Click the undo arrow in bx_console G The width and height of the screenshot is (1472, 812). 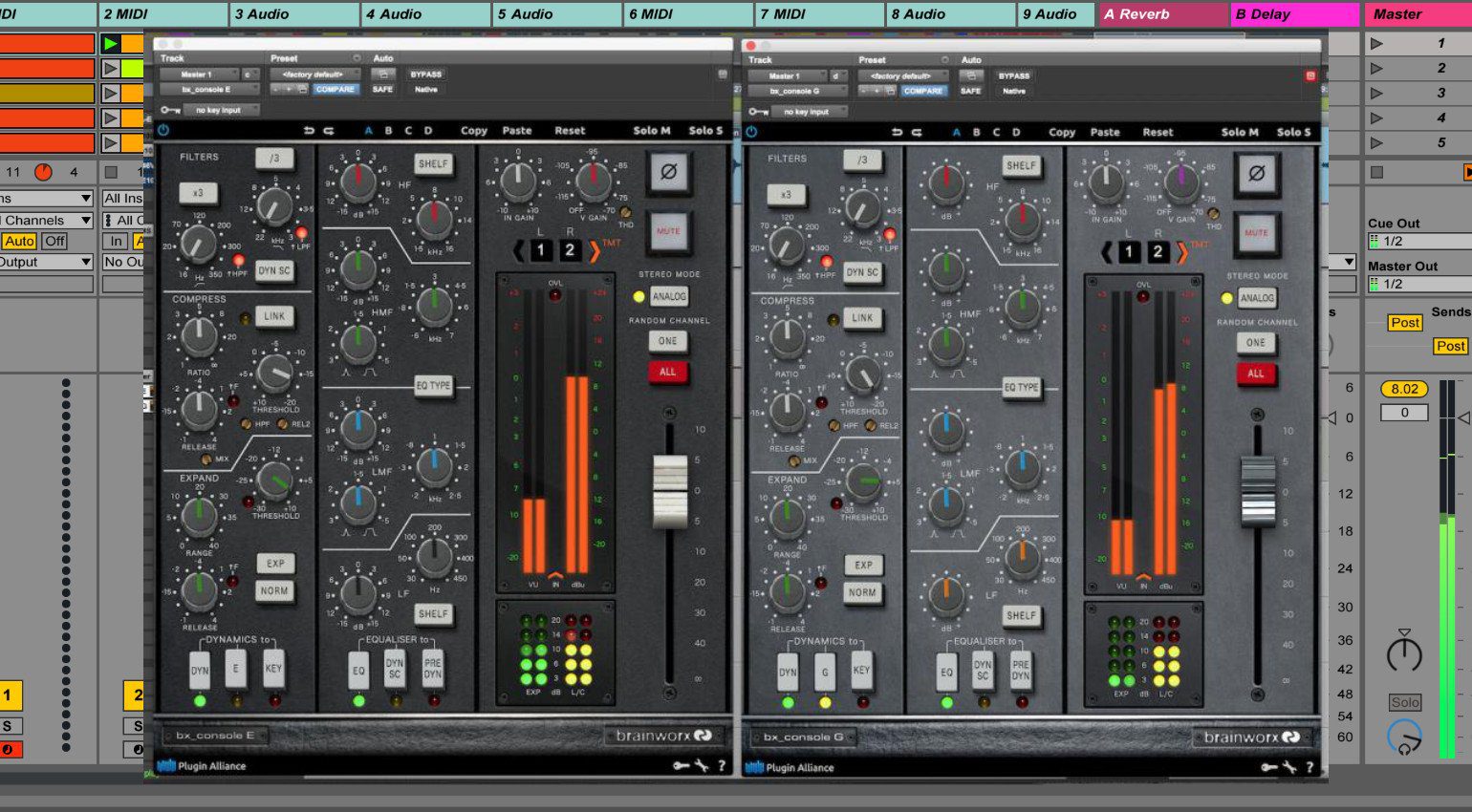click(x=897, y=133)
